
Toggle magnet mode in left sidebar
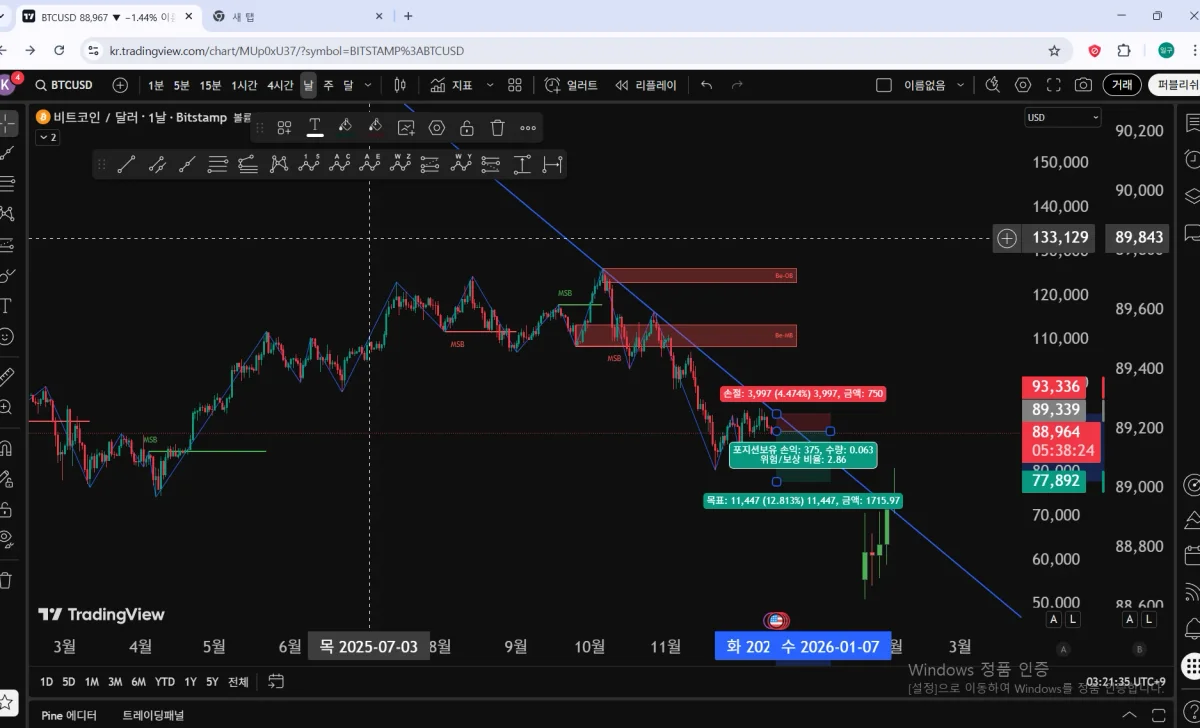(7, 447)
